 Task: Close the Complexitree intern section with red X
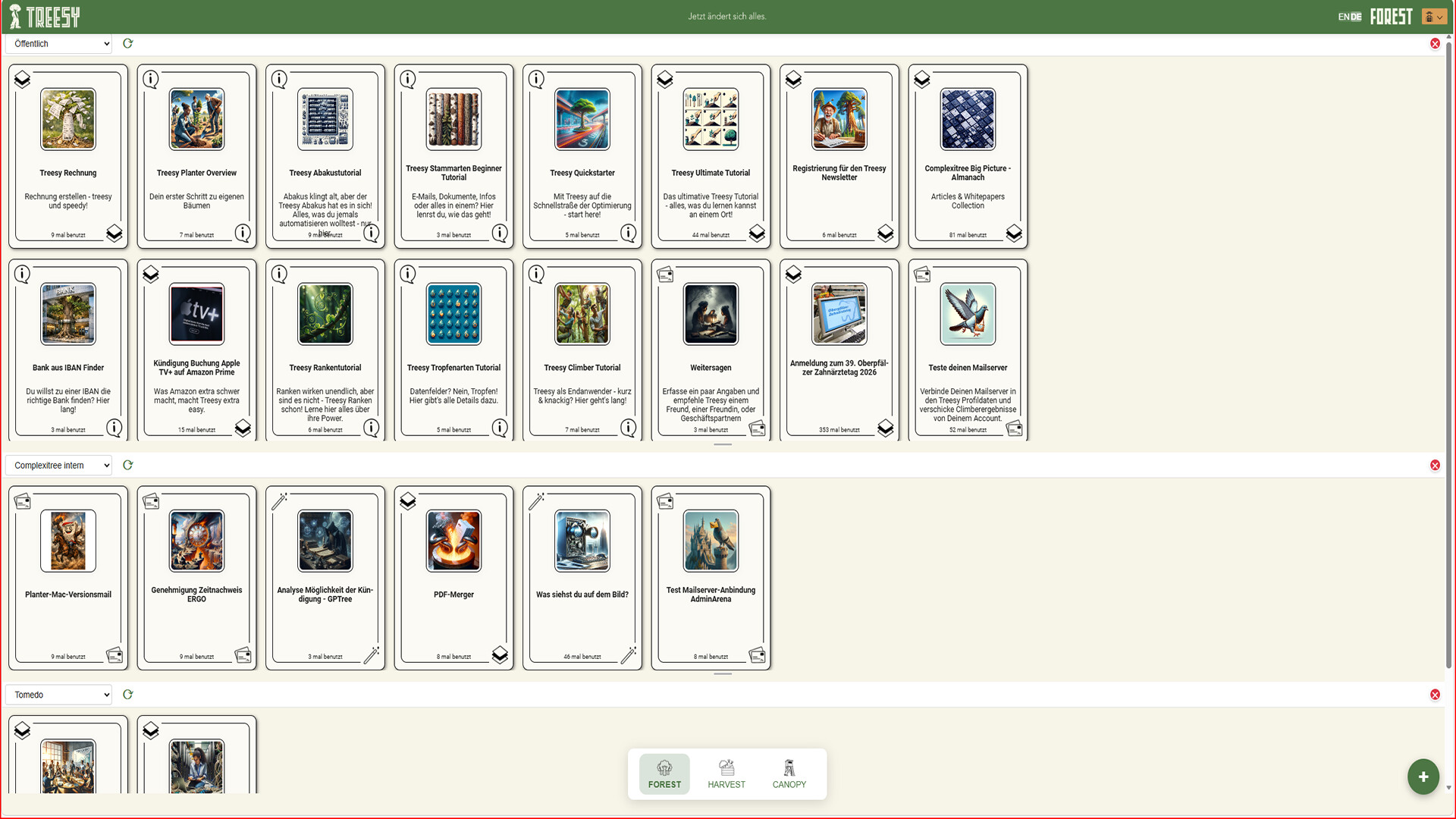1435,465
